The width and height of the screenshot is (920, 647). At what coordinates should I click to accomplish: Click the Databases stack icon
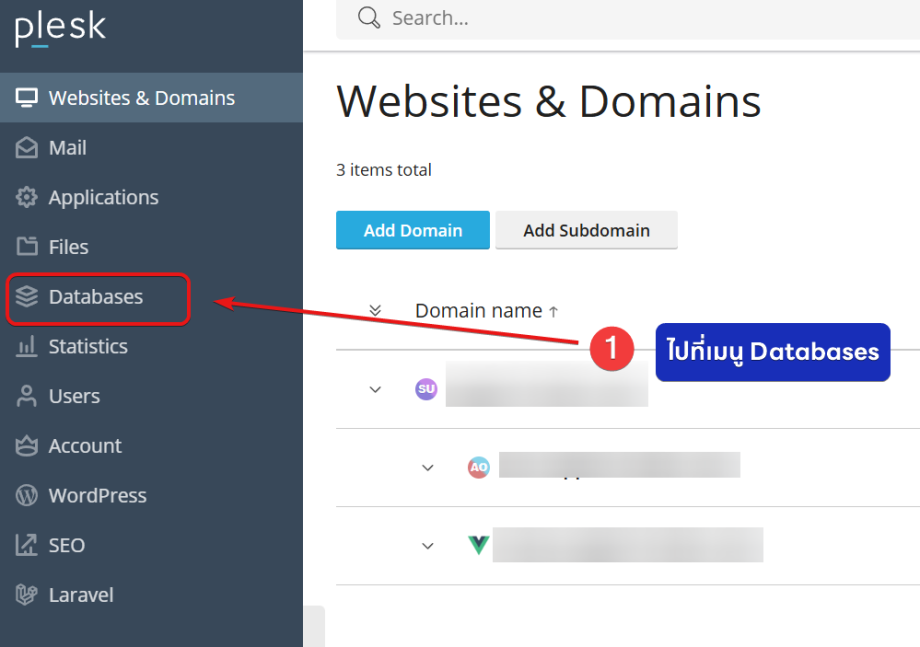26,297
